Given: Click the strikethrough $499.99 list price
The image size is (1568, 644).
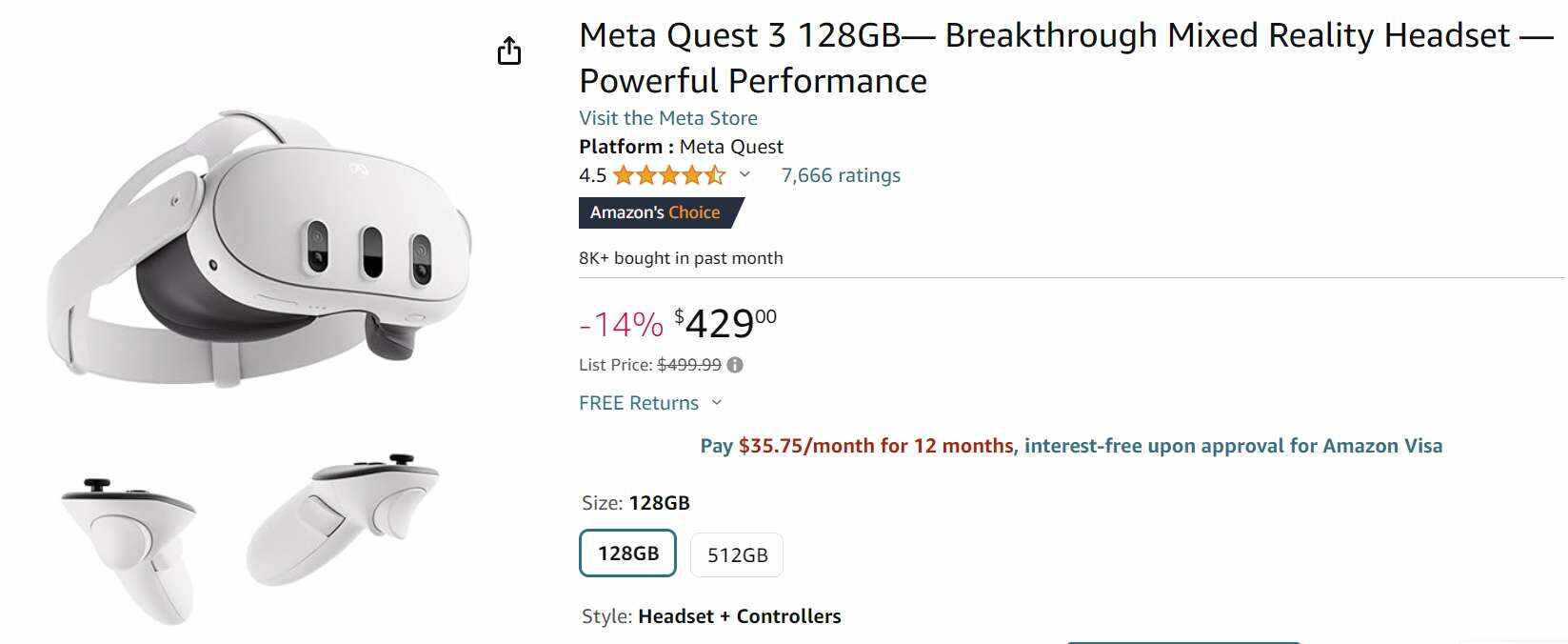Looking at the screenshot, I should (x=689, y=365).
